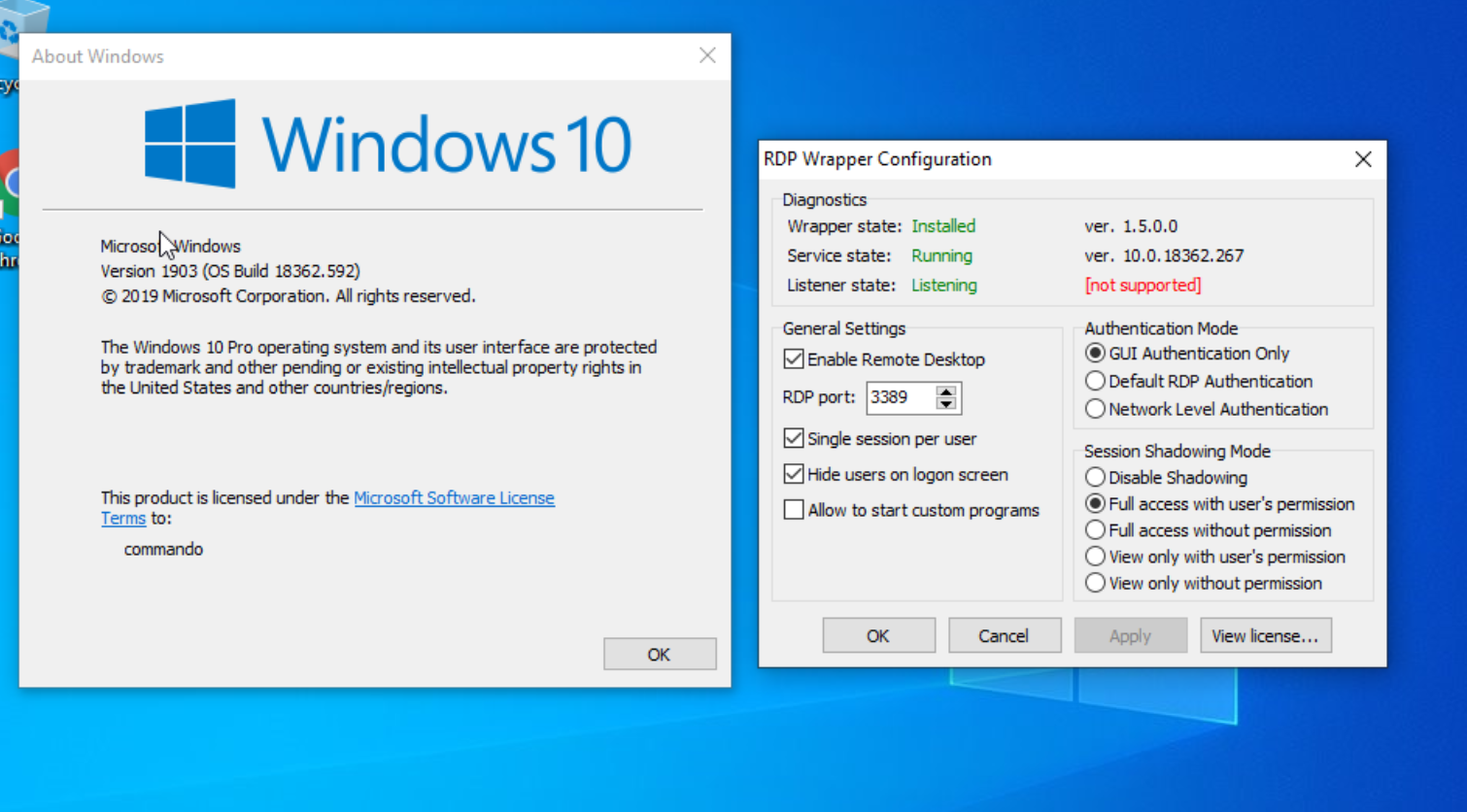Viewport: 1467px width, 812px height.
Task: Click the licensed user name commando
Action: click(163, 550)
